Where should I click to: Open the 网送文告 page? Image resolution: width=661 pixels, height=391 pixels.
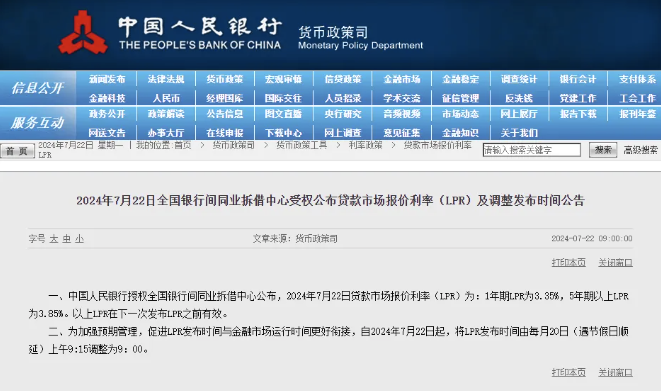tap(107, 133)
